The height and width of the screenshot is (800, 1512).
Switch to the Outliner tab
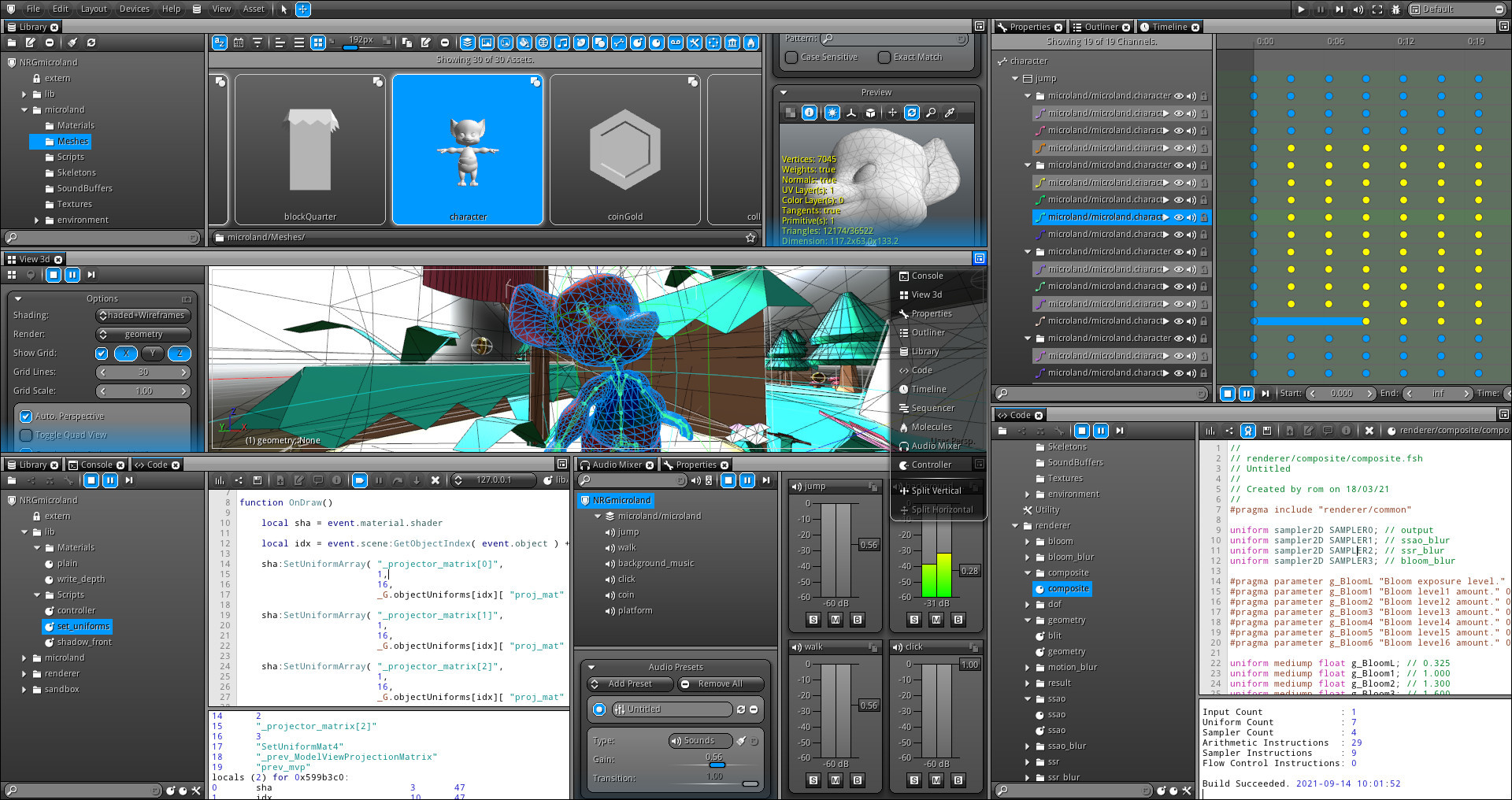tap(1100, 27)
